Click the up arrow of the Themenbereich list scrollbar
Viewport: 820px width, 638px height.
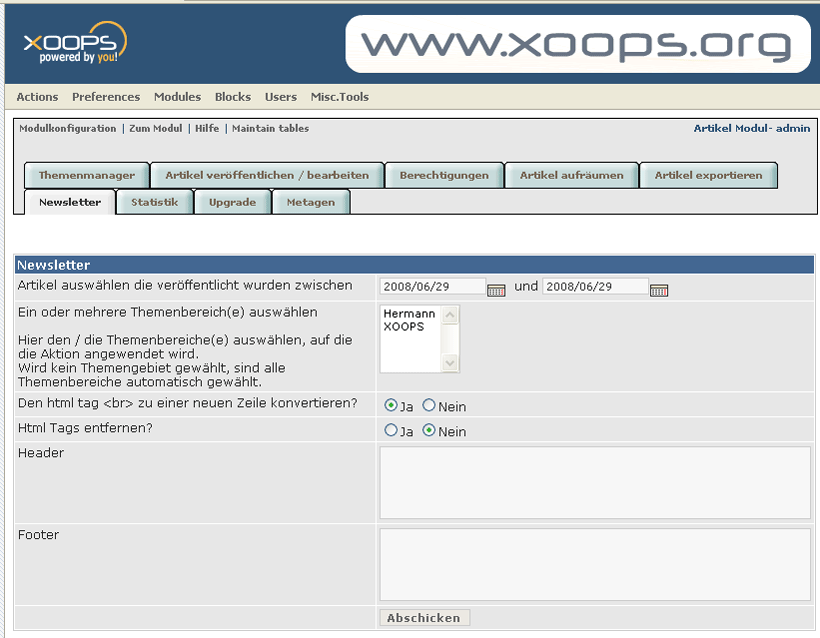pyautogui.click(x=450, y=315)
